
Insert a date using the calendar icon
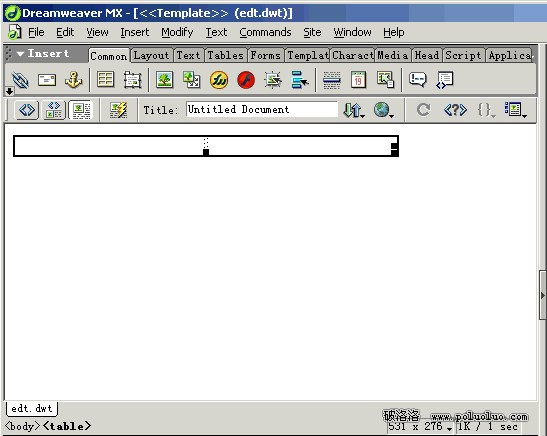point(359,80)
